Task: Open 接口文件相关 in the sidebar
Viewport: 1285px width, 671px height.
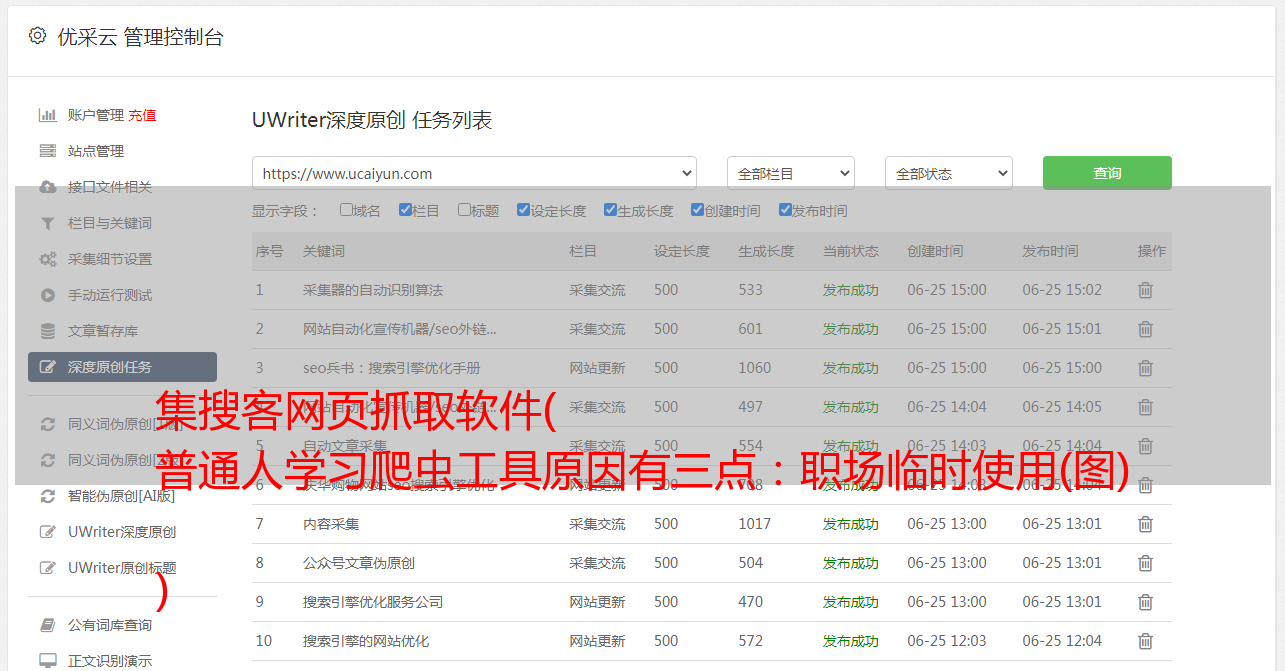Action: pos(110,187)
